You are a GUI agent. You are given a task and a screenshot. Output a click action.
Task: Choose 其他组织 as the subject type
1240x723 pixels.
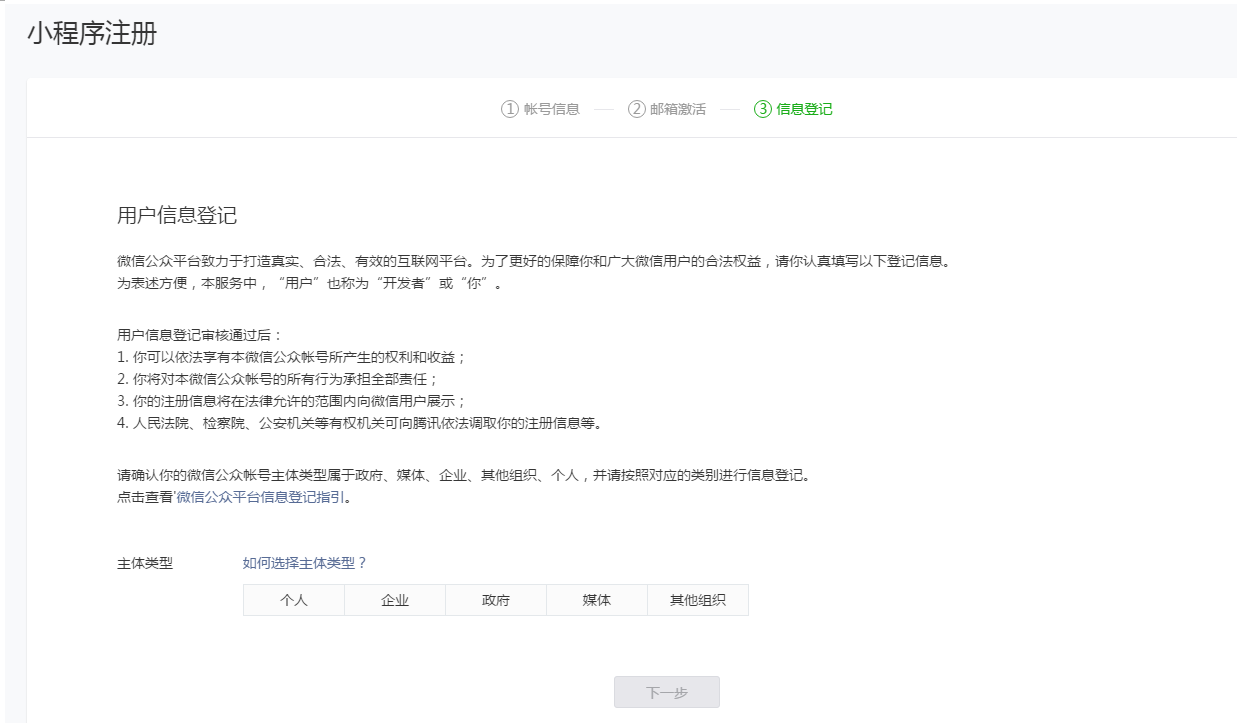point(698,600)
